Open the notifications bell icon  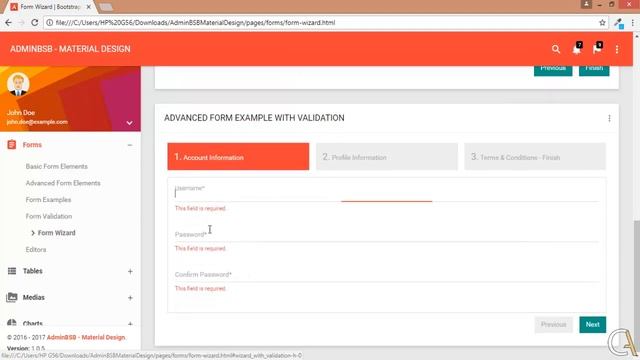(577, 49)
